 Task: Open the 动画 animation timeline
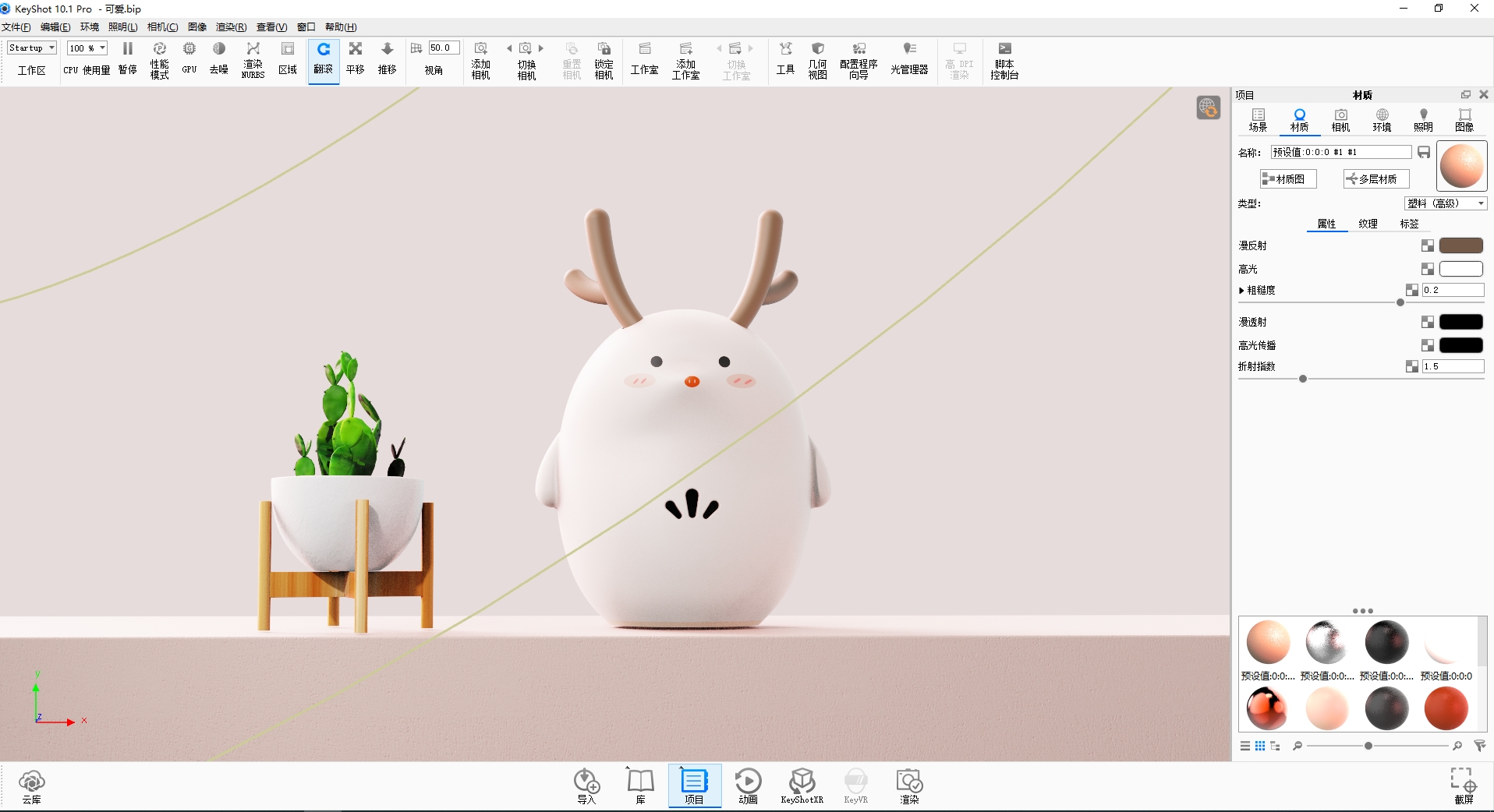[x=749, y=786]
